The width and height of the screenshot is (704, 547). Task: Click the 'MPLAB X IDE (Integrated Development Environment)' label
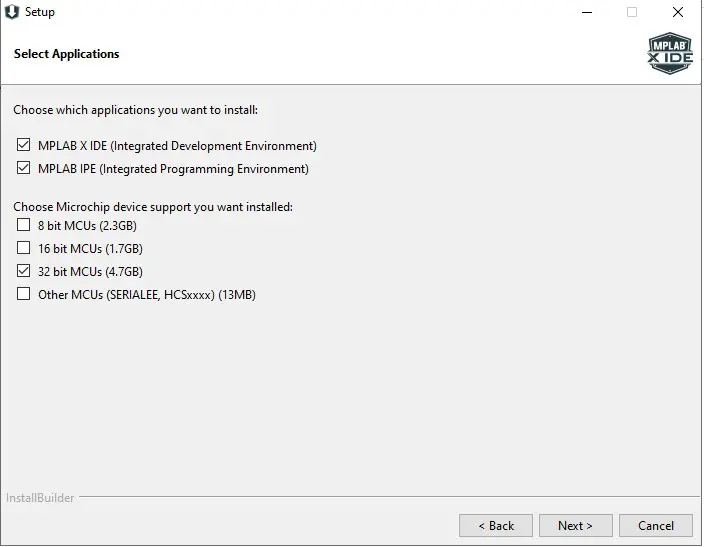pos(177,146)
